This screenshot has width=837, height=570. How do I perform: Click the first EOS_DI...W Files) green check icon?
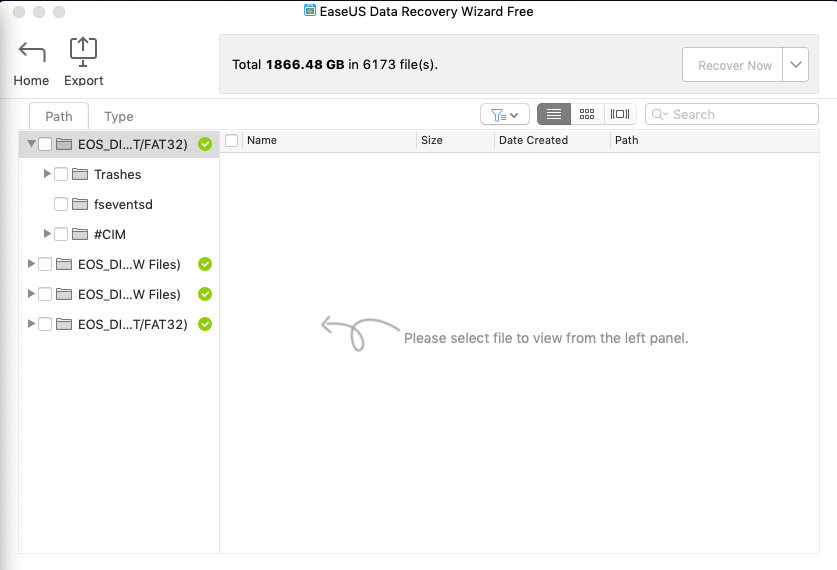205,264
